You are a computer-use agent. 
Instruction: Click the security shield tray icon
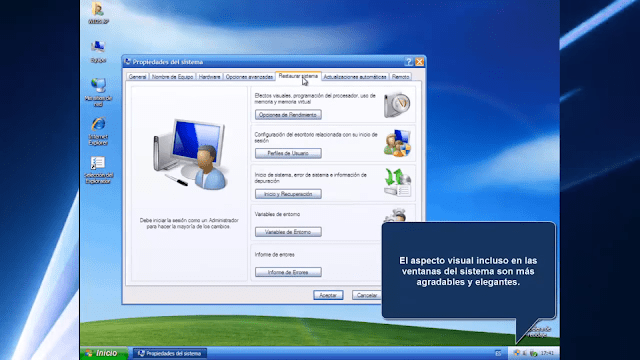(517, 353)
